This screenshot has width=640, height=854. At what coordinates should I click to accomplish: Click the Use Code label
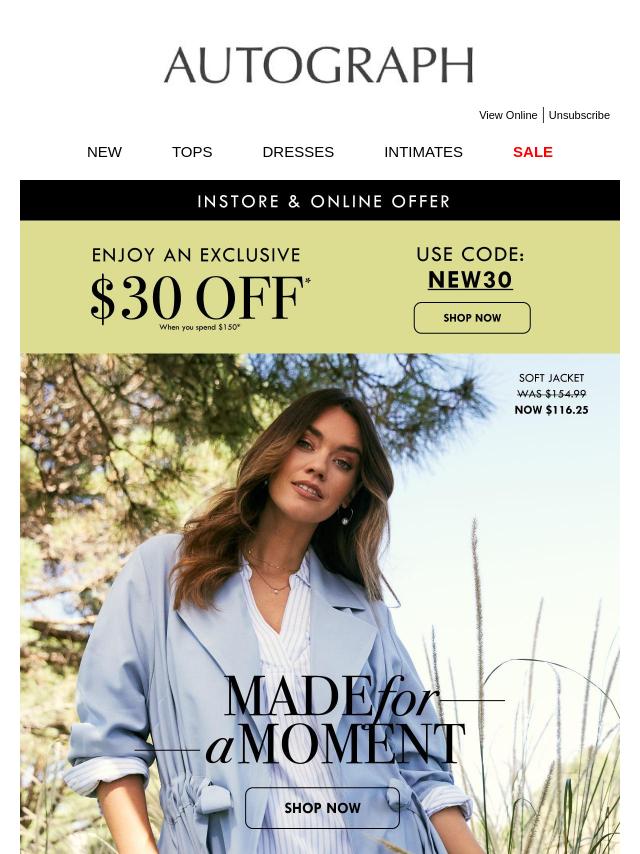(470, 254)
